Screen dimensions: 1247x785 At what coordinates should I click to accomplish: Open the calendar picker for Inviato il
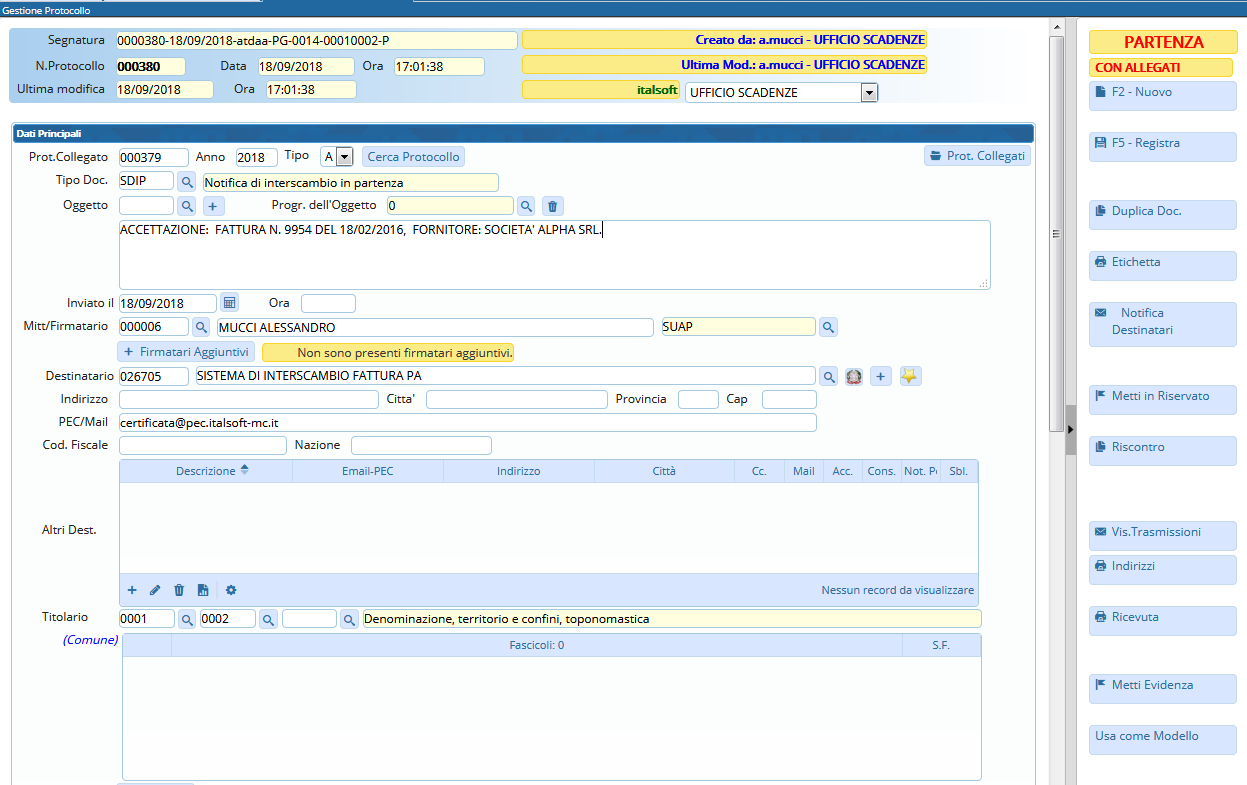(x=229, y=303)
